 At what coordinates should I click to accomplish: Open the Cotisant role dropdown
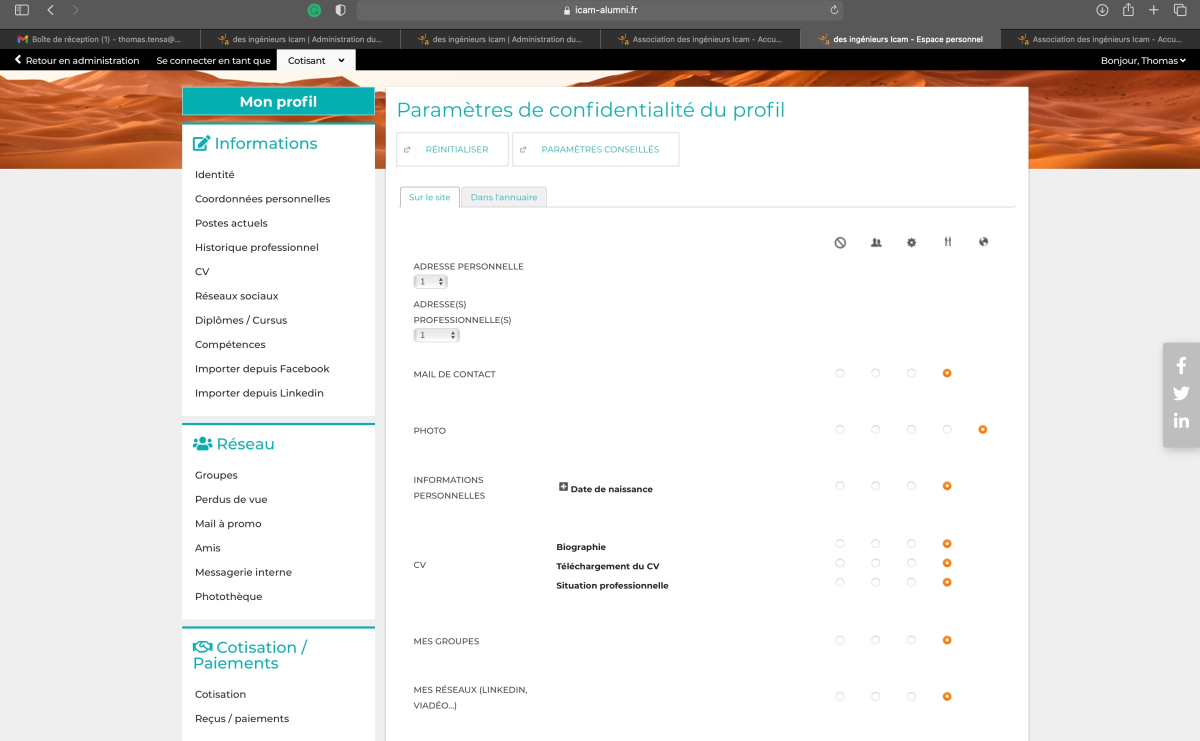[x=316, y=61]
